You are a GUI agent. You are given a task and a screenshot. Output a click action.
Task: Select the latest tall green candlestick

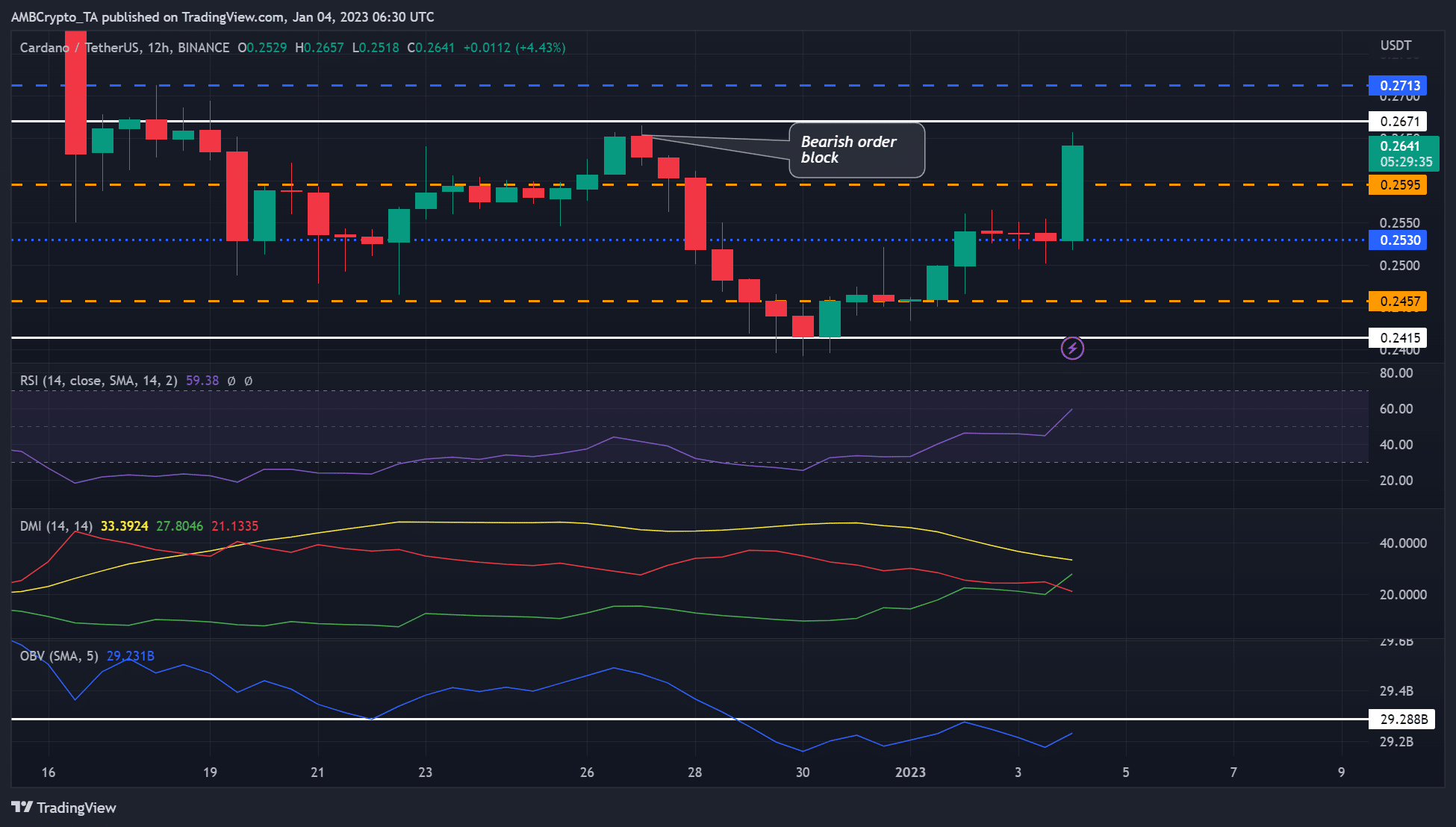[x=1072, y=193]
